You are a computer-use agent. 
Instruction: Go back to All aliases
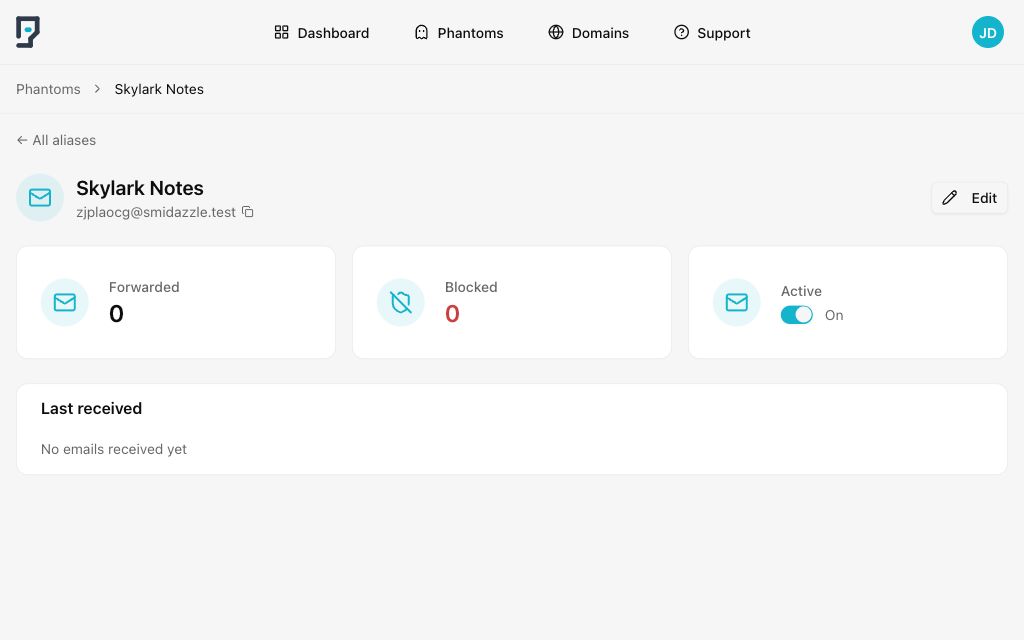[56, 140]
